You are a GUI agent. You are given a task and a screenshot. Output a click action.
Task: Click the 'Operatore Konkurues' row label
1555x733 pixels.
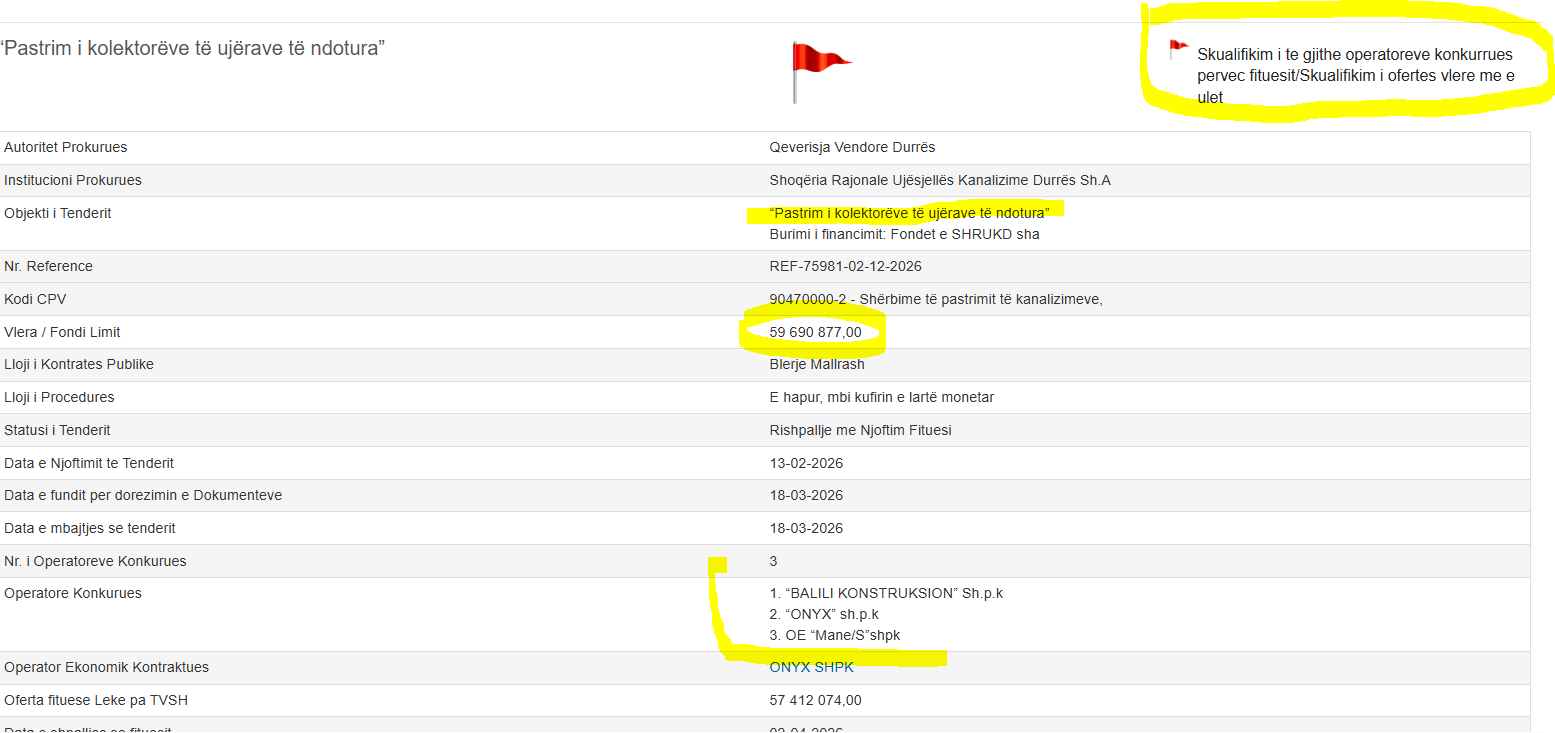73,593
